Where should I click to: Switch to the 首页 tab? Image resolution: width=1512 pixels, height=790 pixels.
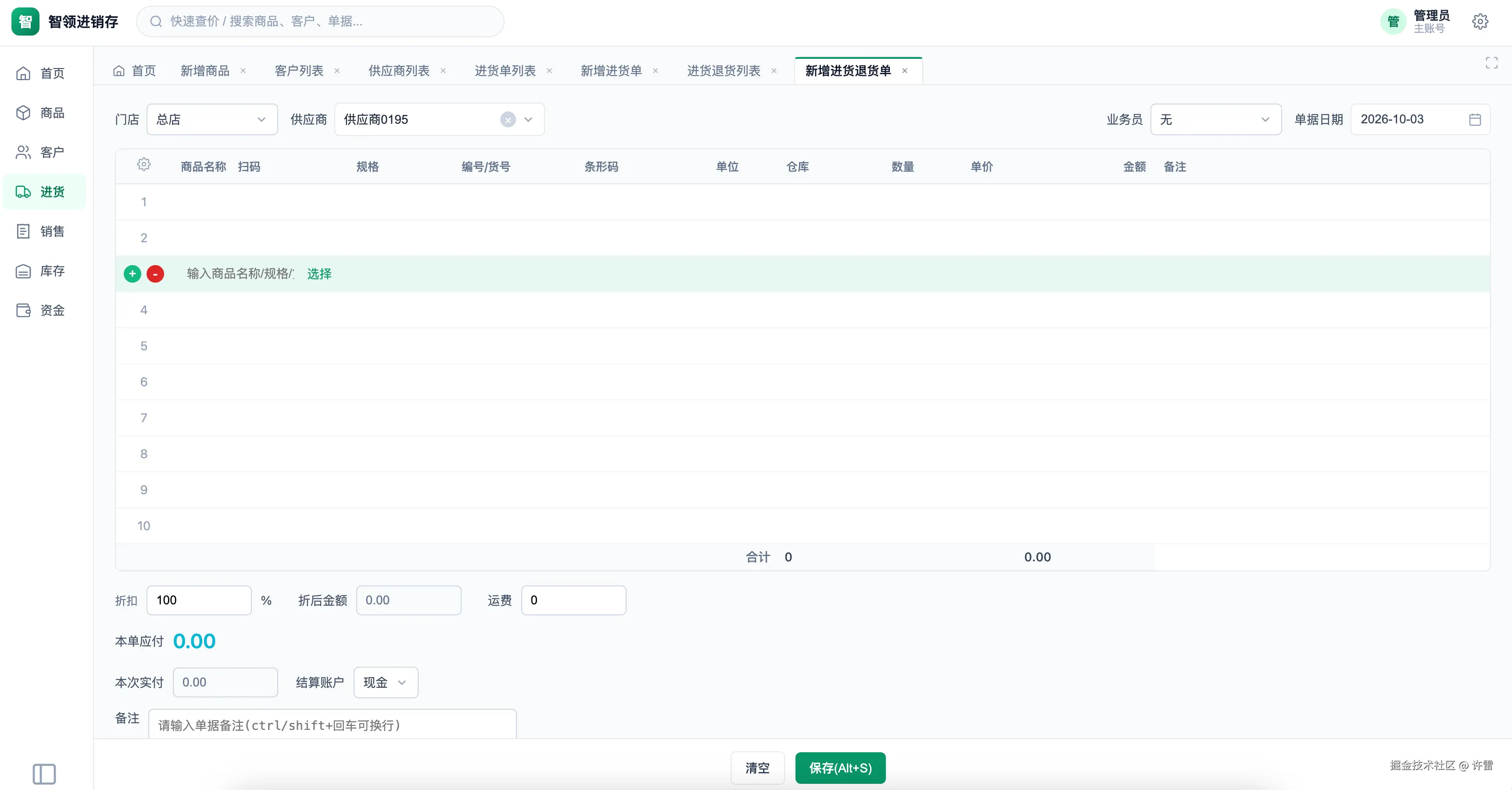tap(134, 71)
